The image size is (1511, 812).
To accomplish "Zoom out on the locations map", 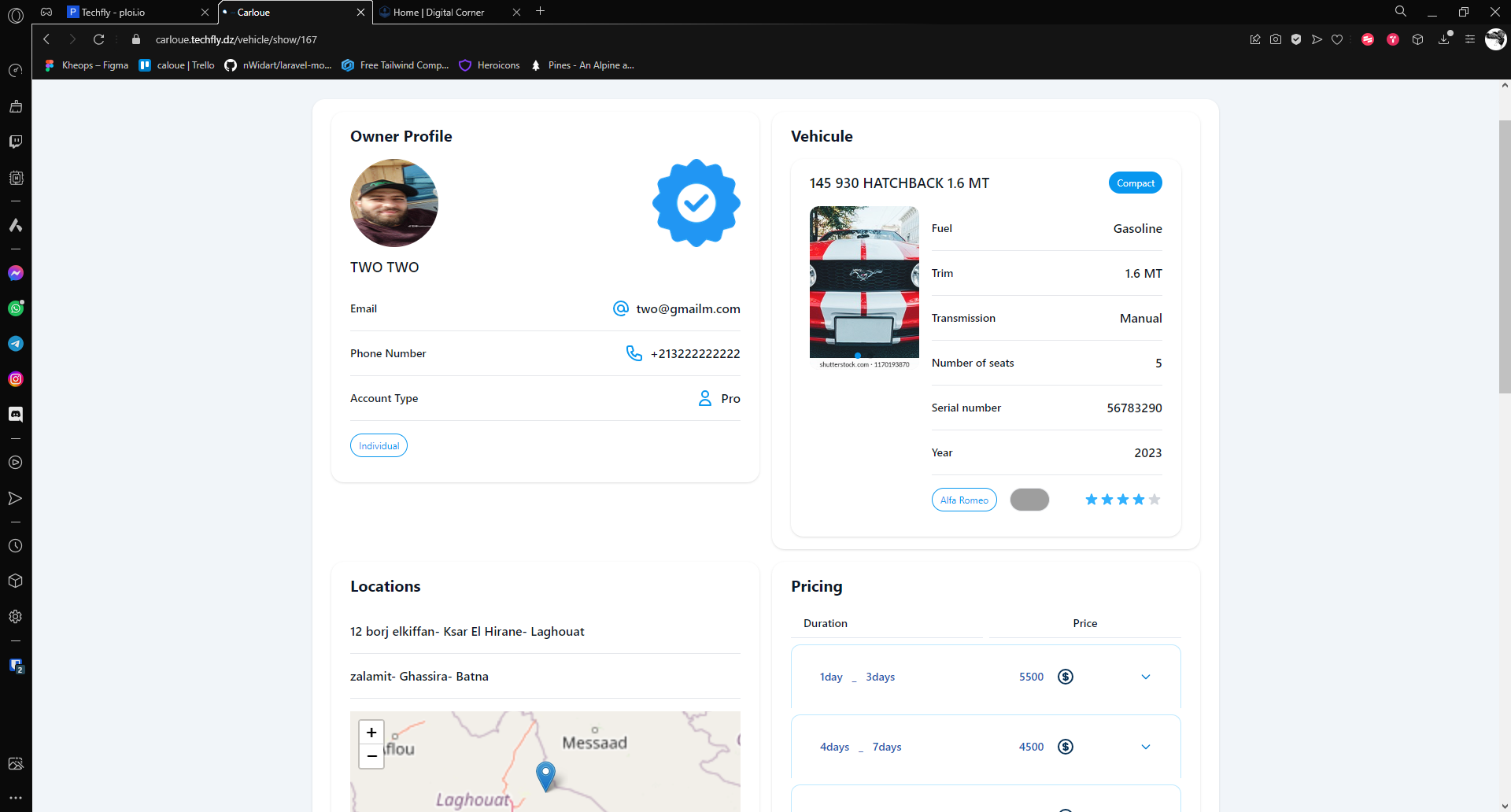I will (371, 756).
